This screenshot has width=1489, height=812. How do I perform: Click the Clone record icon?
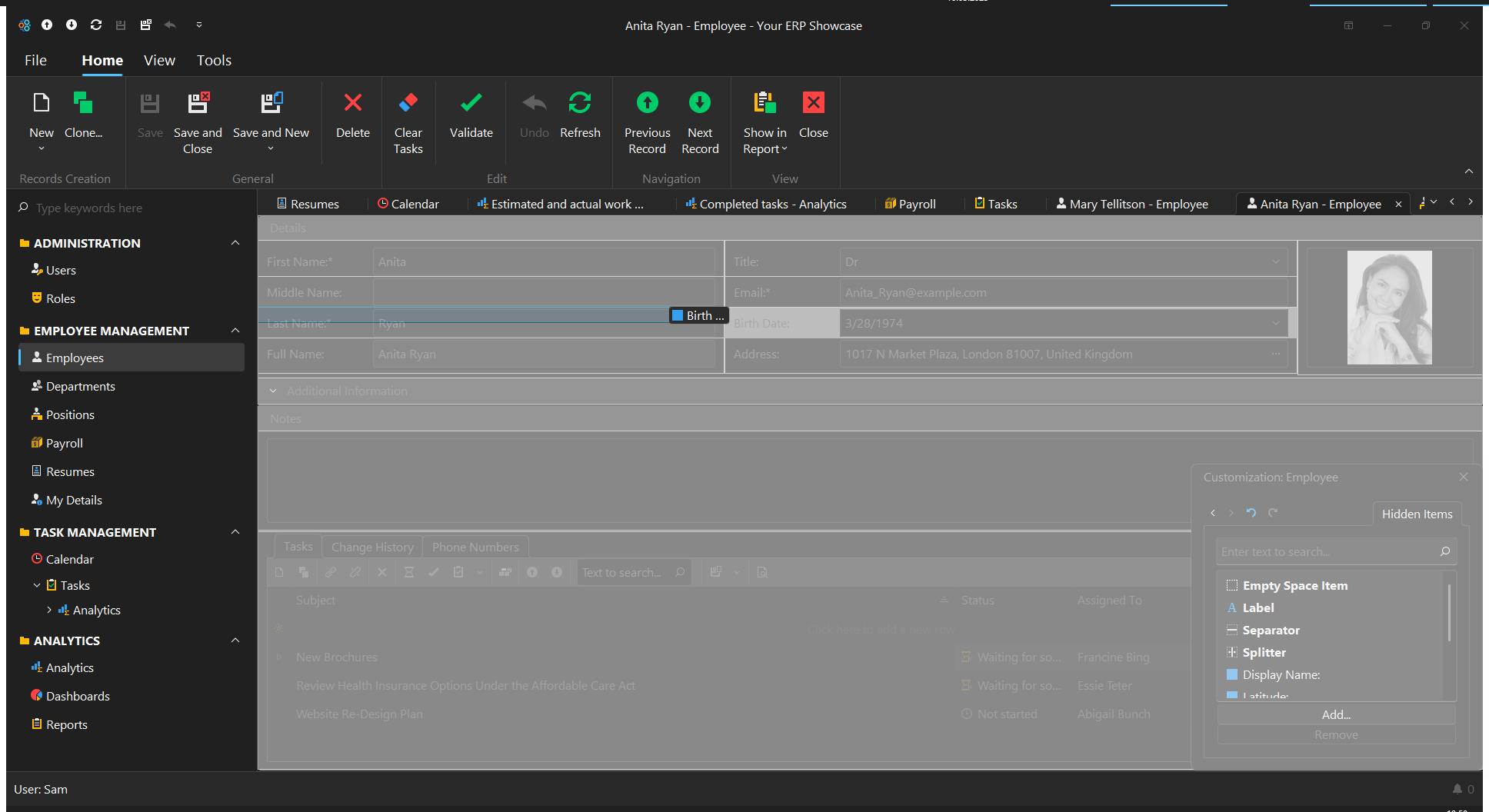click(x=83, y=104)
